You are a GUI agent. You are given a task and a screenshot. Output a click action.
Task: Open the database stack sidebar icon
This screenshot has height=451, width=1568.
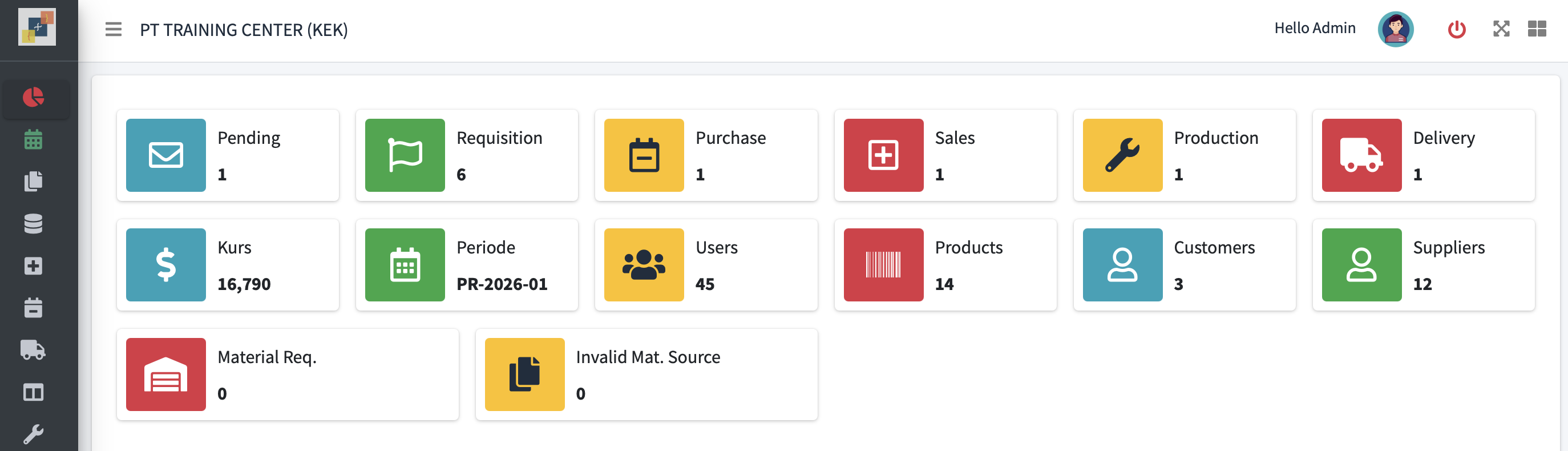click(x=34, y=223)
